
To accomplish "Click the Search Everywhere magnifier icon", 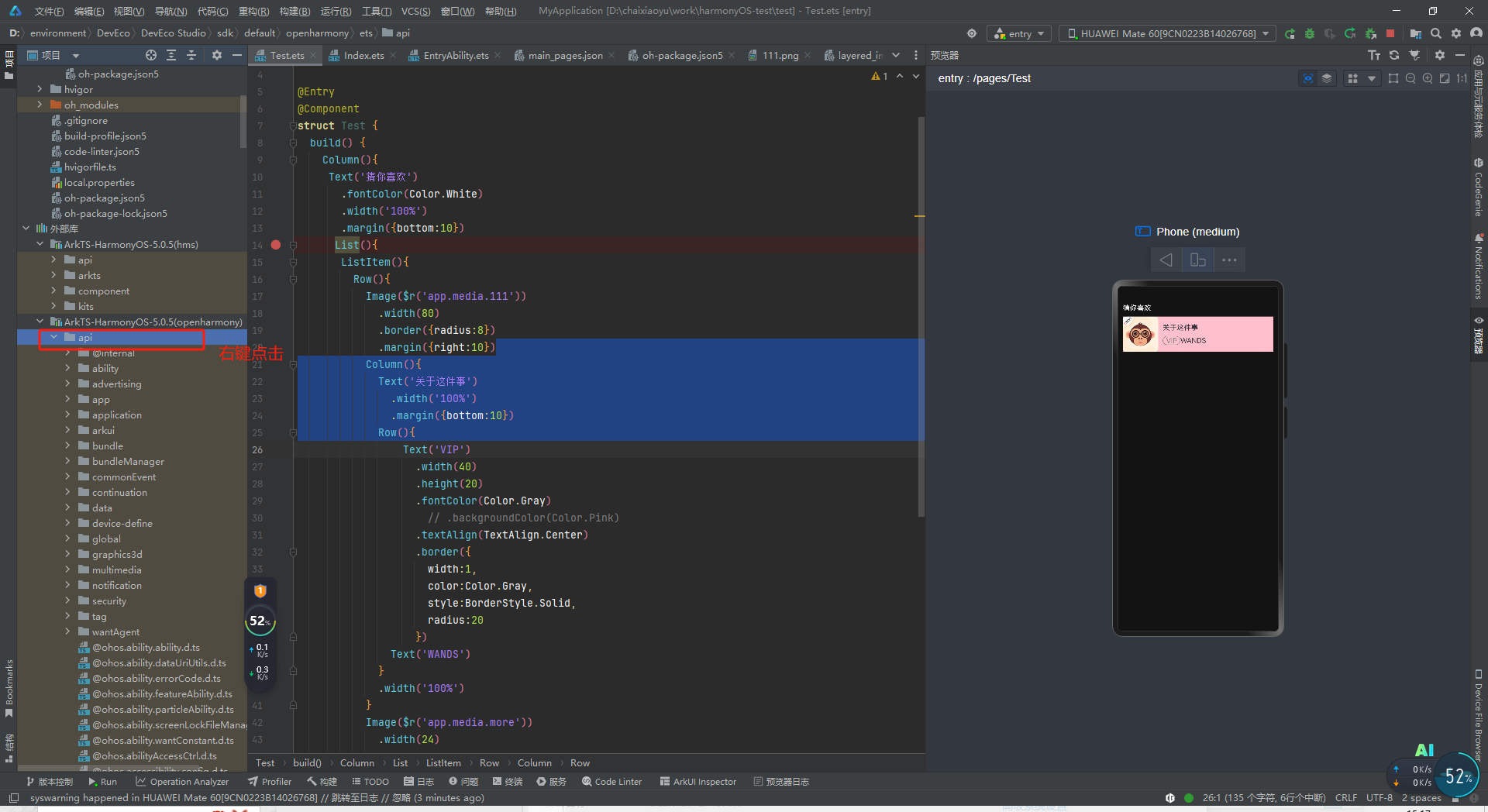I will coord(1436,33).
